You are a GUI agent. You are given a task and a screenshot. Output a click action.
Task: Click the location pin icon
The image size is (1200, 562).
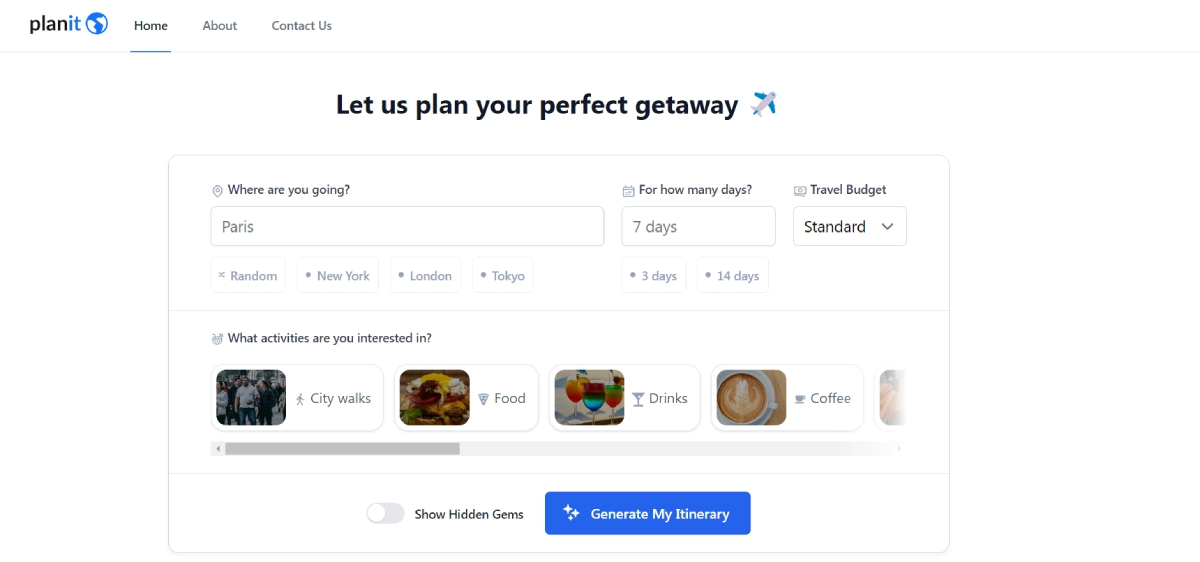[x=217, y=191]
